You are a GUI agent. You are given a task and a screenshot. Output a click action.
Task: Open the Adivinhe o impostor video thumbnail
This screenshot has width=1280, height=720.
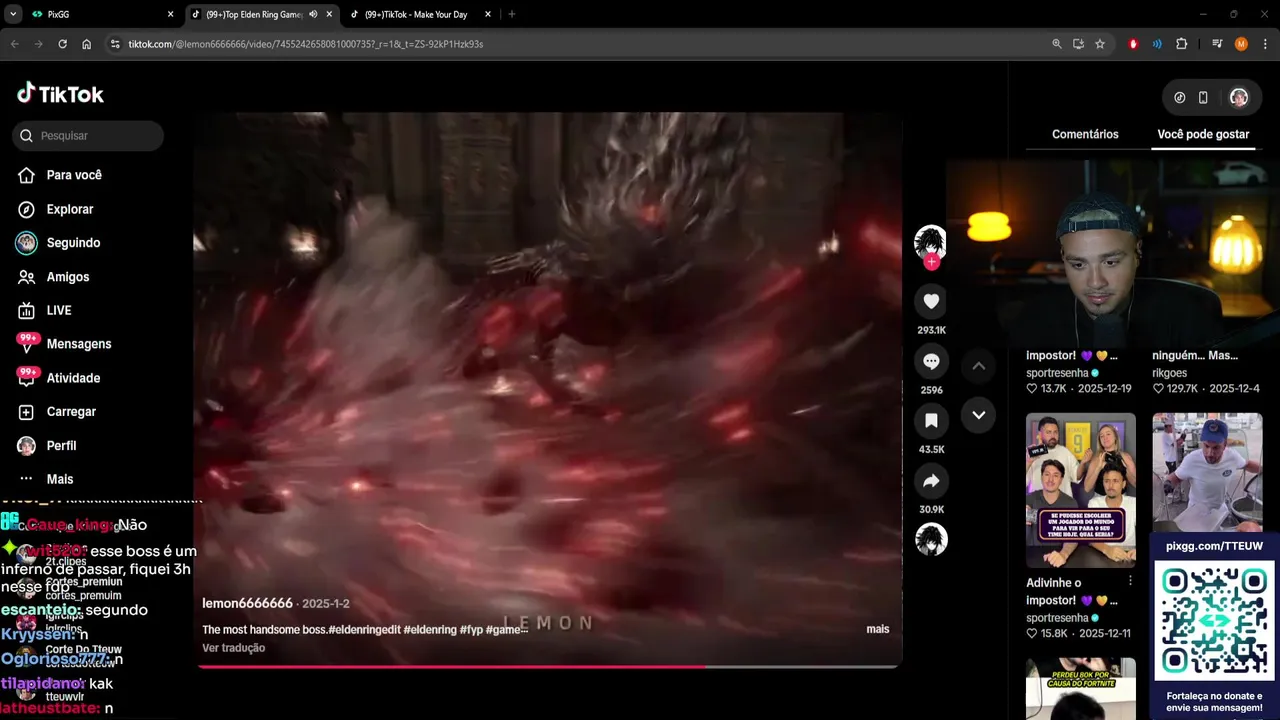click(1081, 490)
